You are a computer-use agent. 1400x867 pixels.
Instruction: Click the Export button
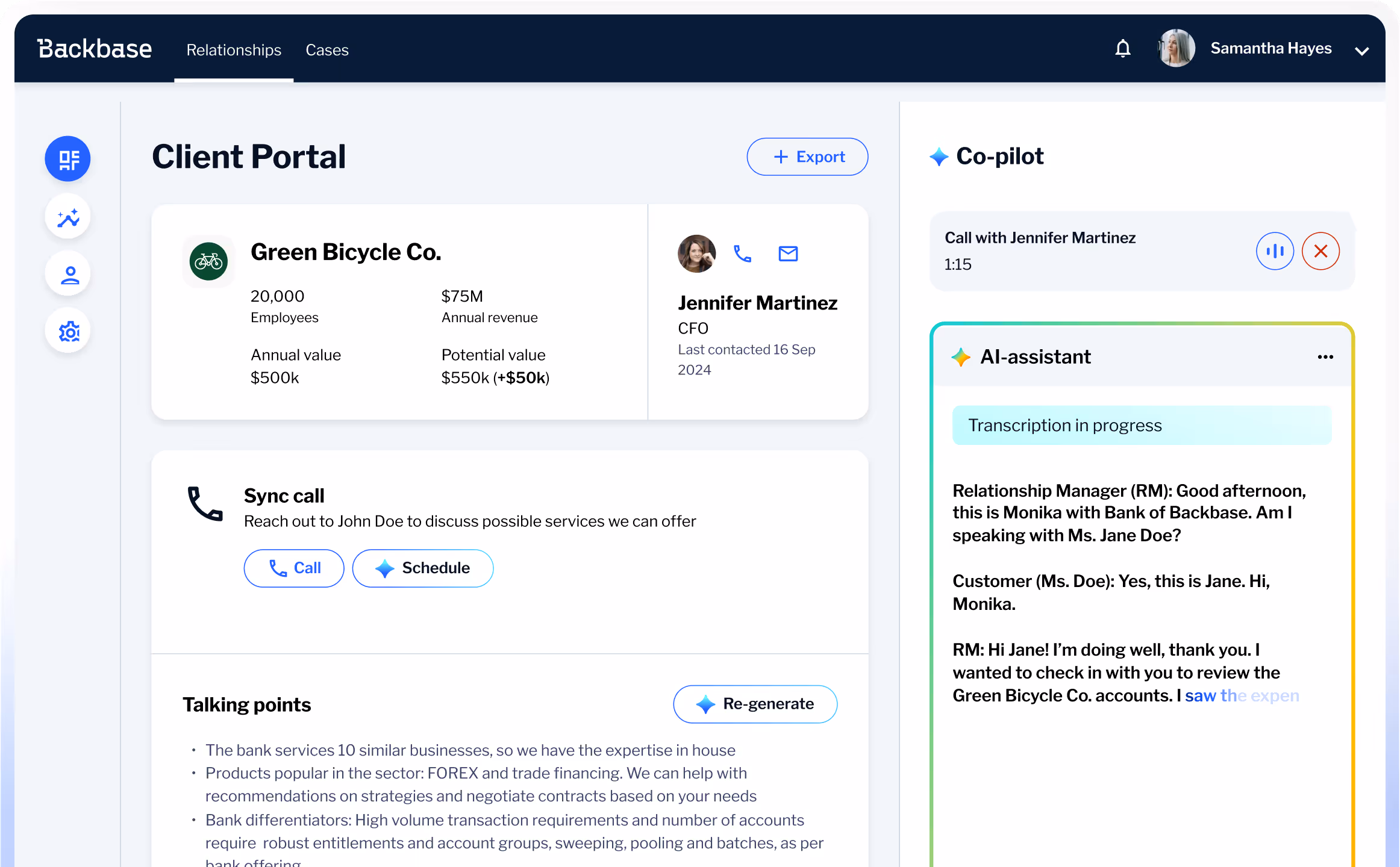(x=807, y=157)
